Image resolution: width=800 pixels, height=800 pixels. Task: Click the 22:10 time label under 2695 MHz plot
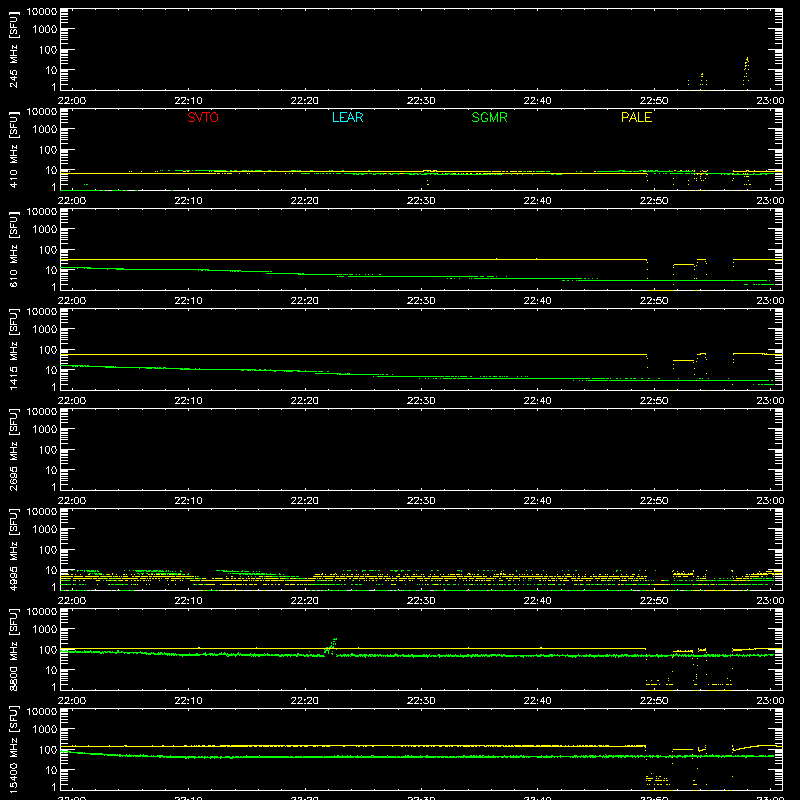pyautogui.click(x=188, y=501)
